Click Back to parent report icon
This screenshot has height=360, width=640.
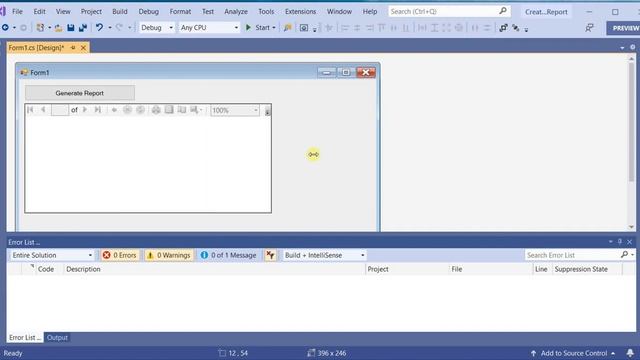coord(114,110)
